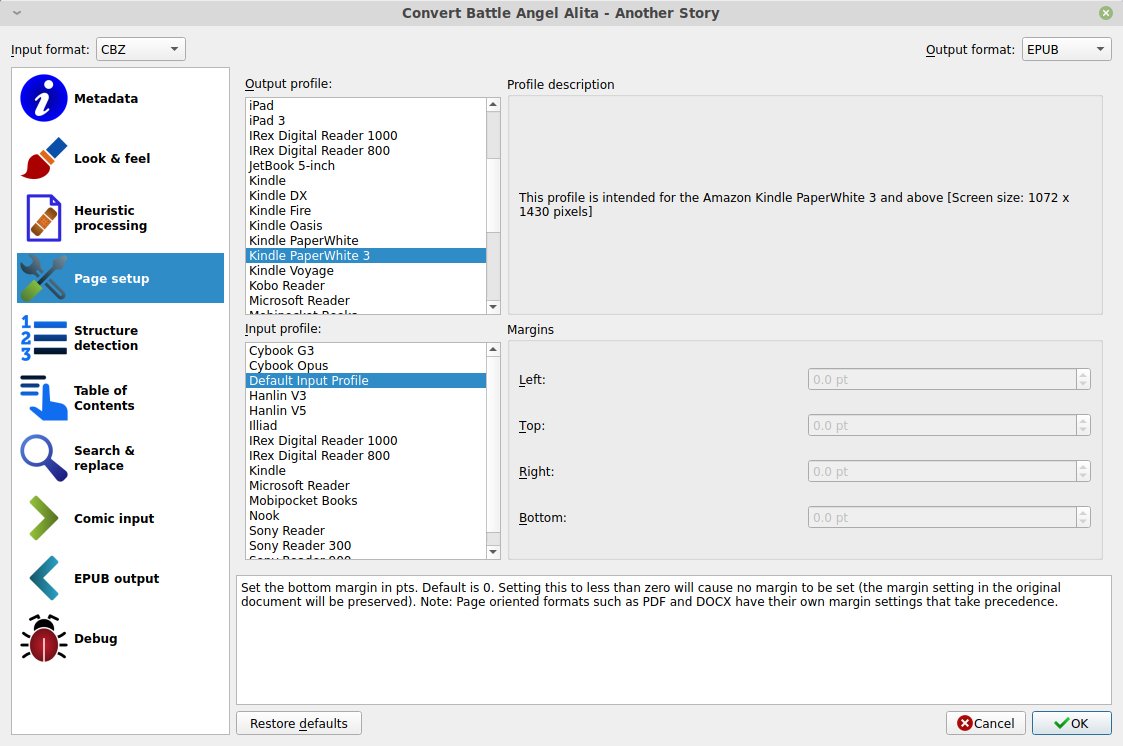This screenshot has height=746, width=1123.
Task: Open the window menu arrow in title bar
Action: (17, 13)
